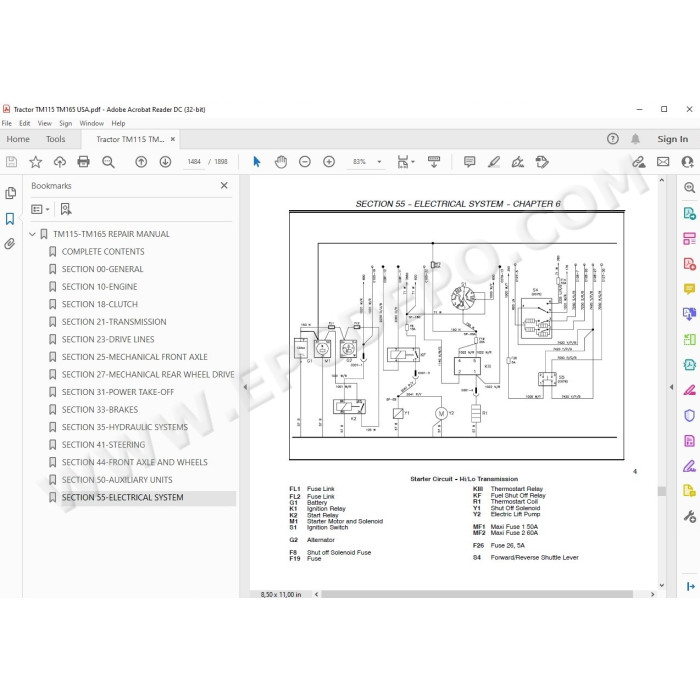Switch to the Home tab

(18, 139)
